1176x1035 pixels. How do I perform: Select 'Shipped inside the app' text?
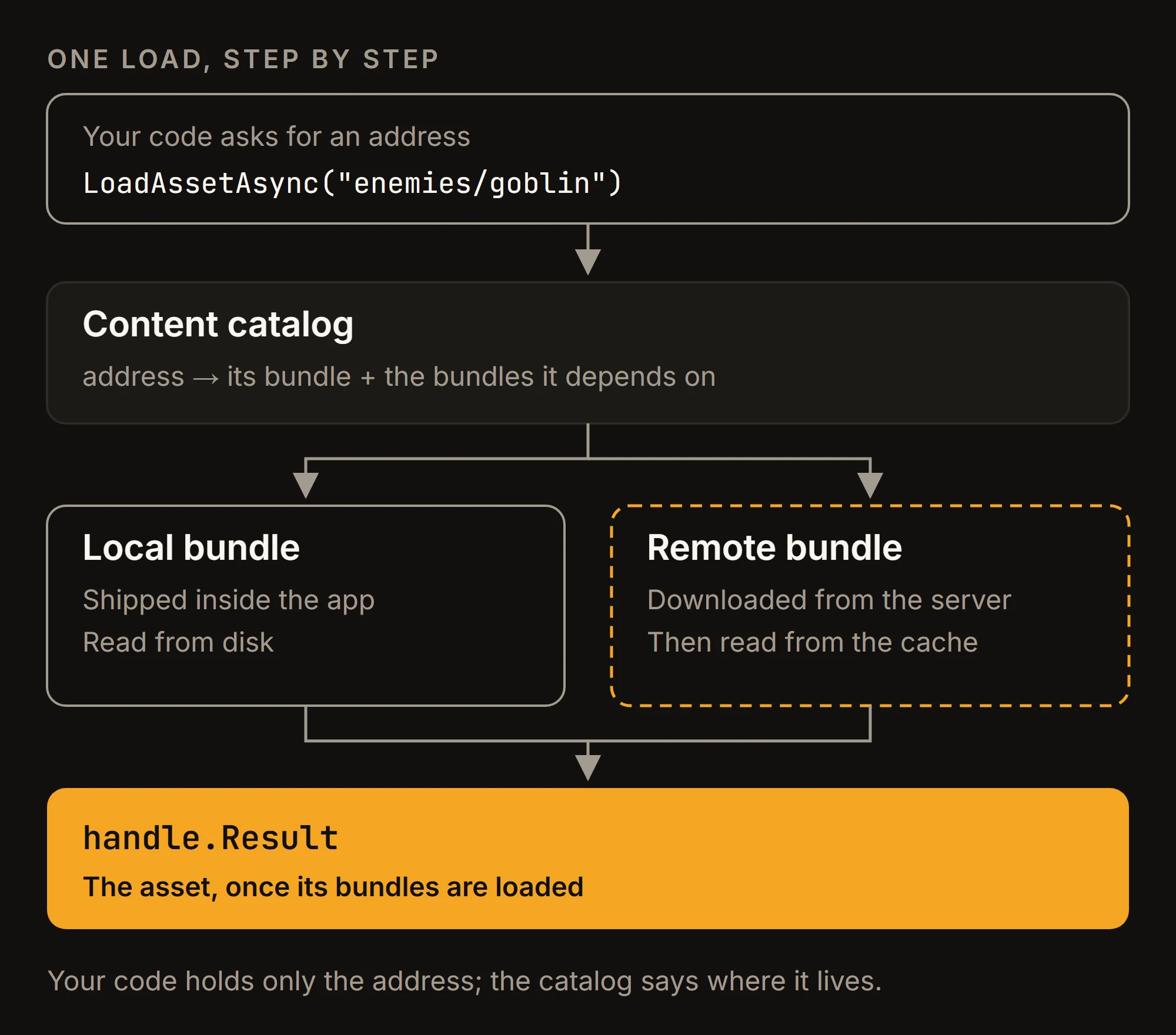click(x=229, y=600)
